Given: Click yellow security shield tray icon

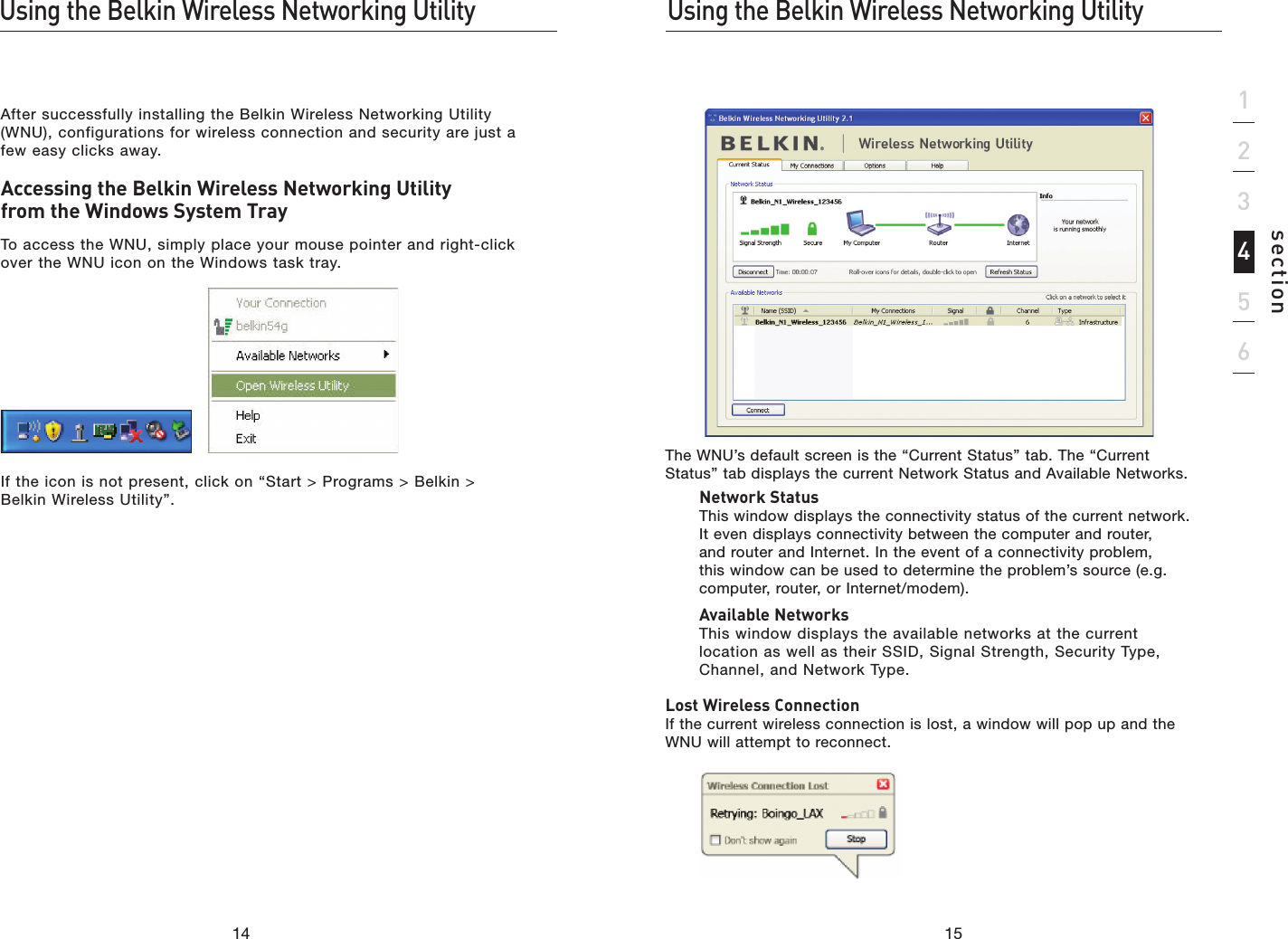Looking at the screenshot, I should click(53, 432).
